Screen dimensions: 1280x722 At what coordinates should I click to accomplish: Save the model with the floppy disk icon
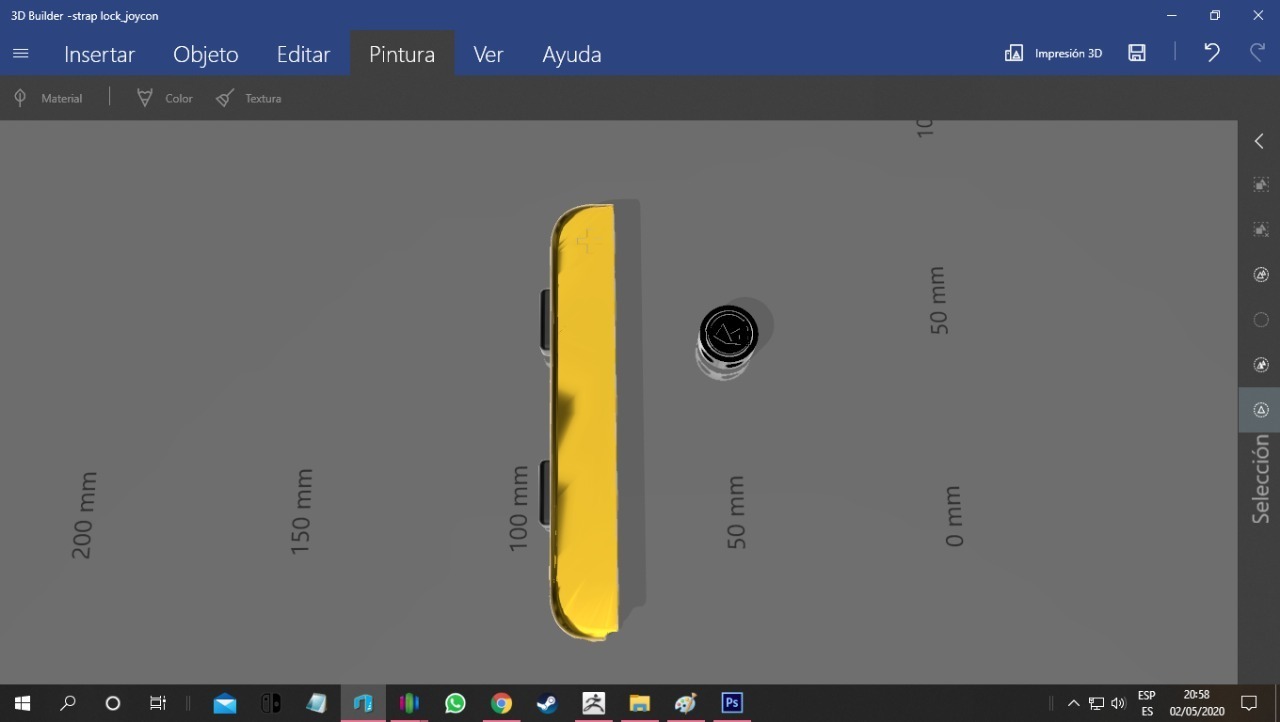(1137, 53)
